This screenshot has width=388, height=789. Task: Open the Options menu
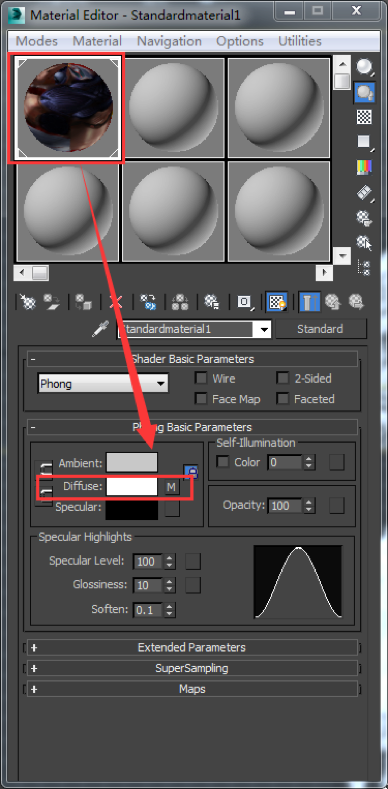coord(240,41)
